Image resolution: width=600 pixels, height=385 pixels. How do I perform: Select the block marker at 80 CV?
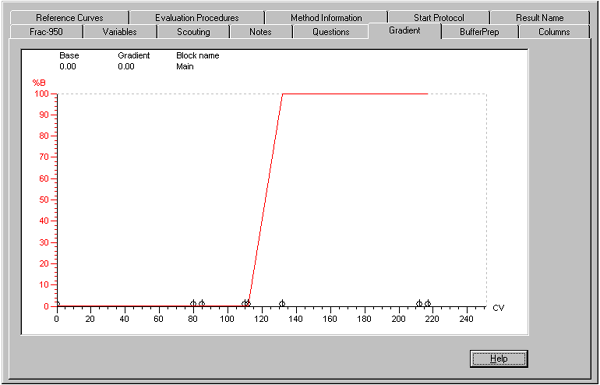coord(193,304)
